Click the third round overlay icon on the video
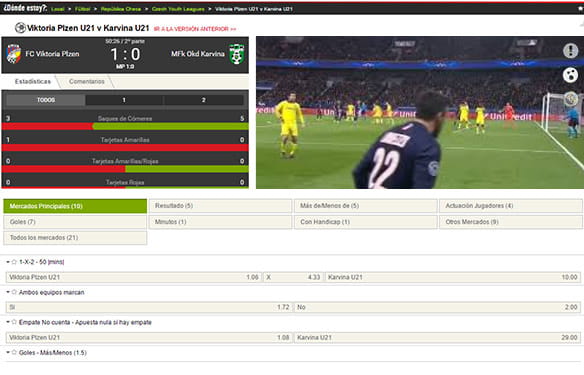 point(570,99)
